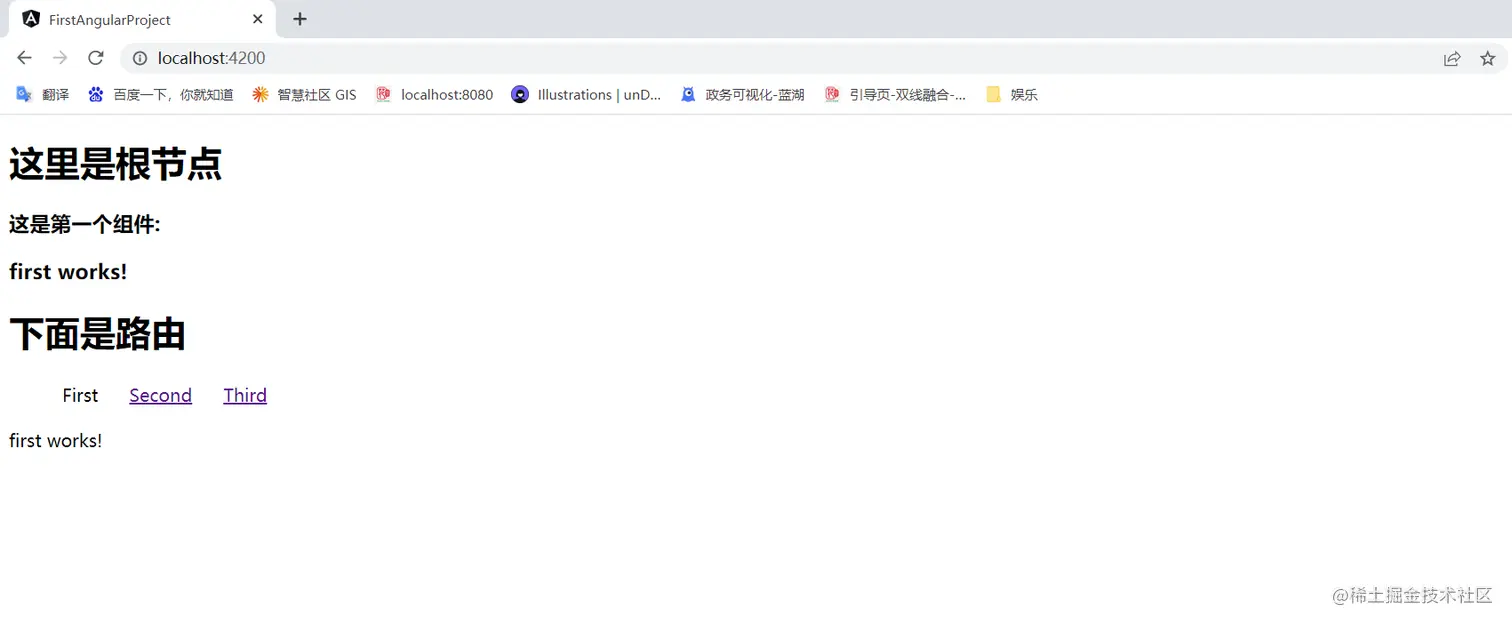Image resolution: width=1512 pixels, height=625 pixels.
Task: Click the Angular favicon on the tab
Action: click(31, 19)
